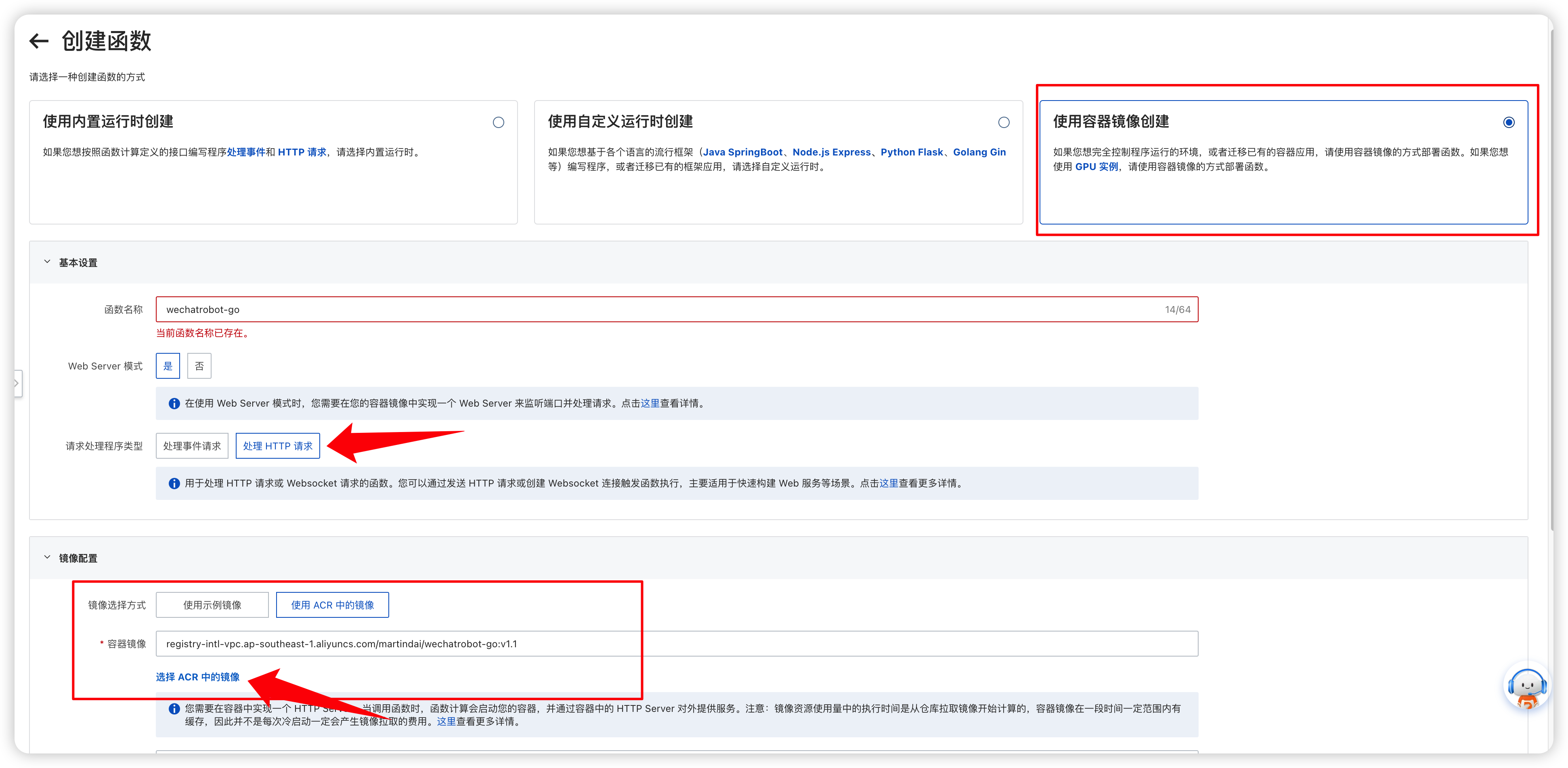Select 使用内置运行时创建 radio button
Image resolution: width=1568 pixels, height=768 pixels.
tap(498, 122)
